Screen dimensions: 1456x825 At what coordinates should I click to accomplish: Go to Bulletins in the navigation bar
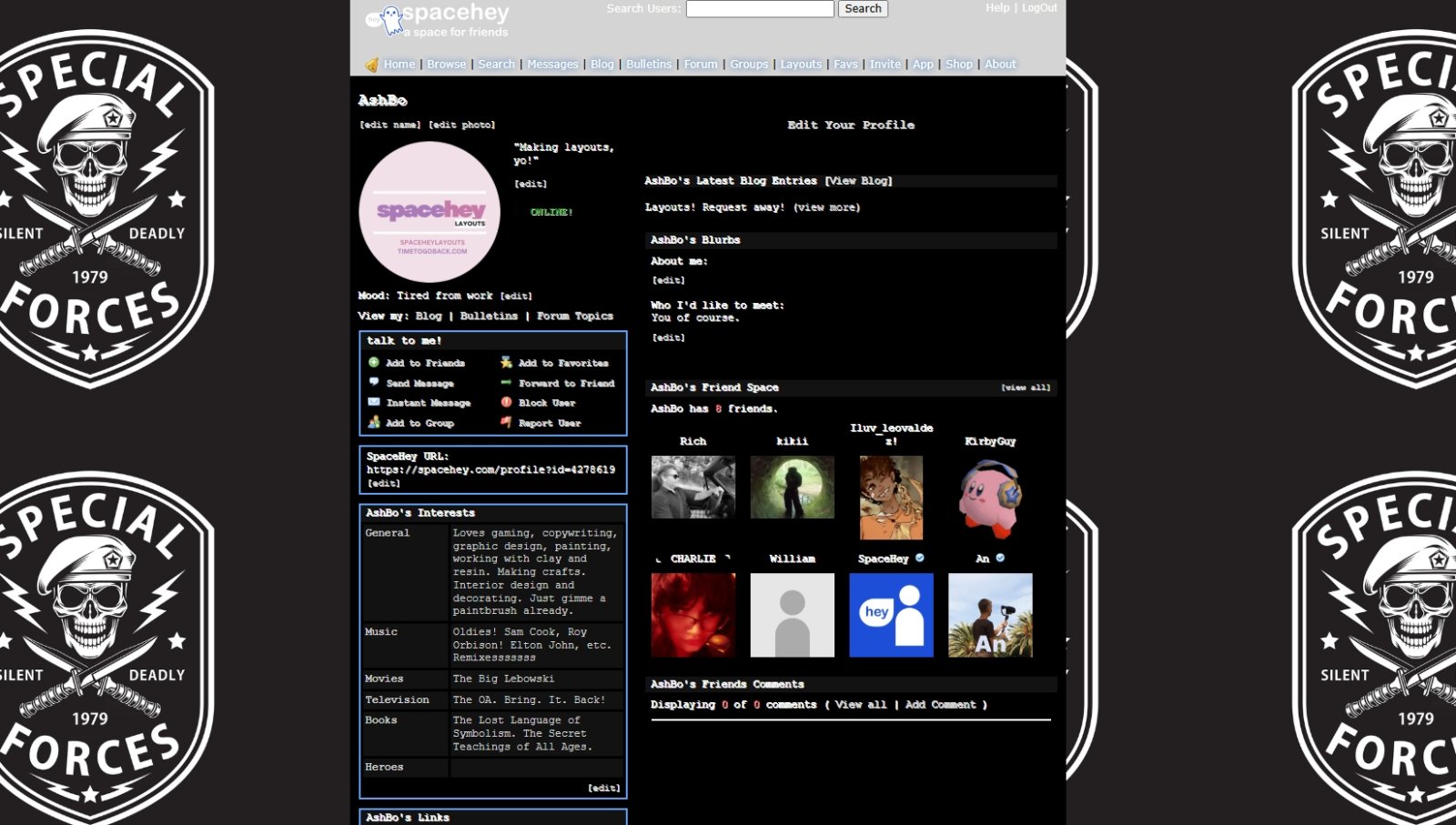pyautogui.click(x=649, y=64)
